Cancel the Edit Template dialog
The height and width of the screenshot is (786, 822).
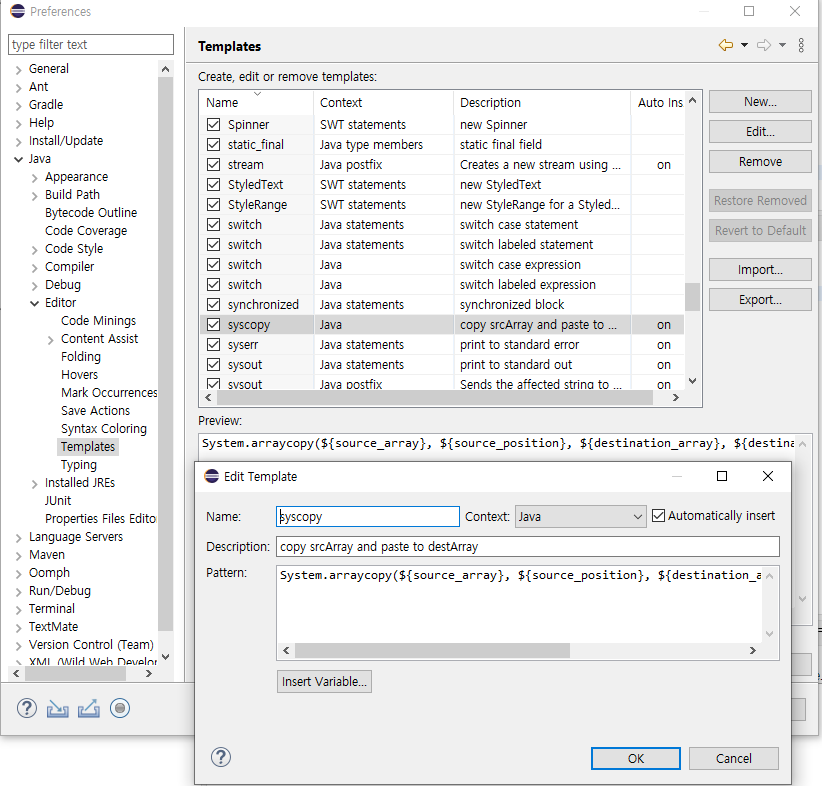pyautogui.click(x=733, y=758)
